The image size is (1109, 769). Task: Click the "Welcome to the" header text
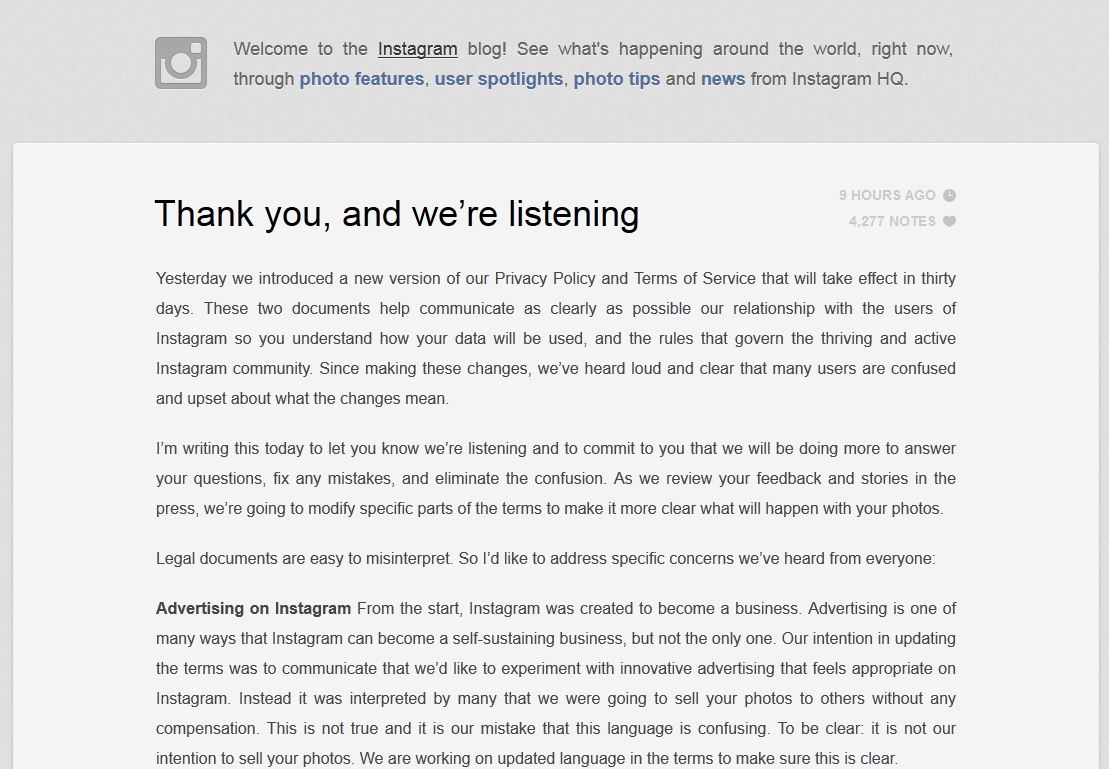(x=300, y=48)
